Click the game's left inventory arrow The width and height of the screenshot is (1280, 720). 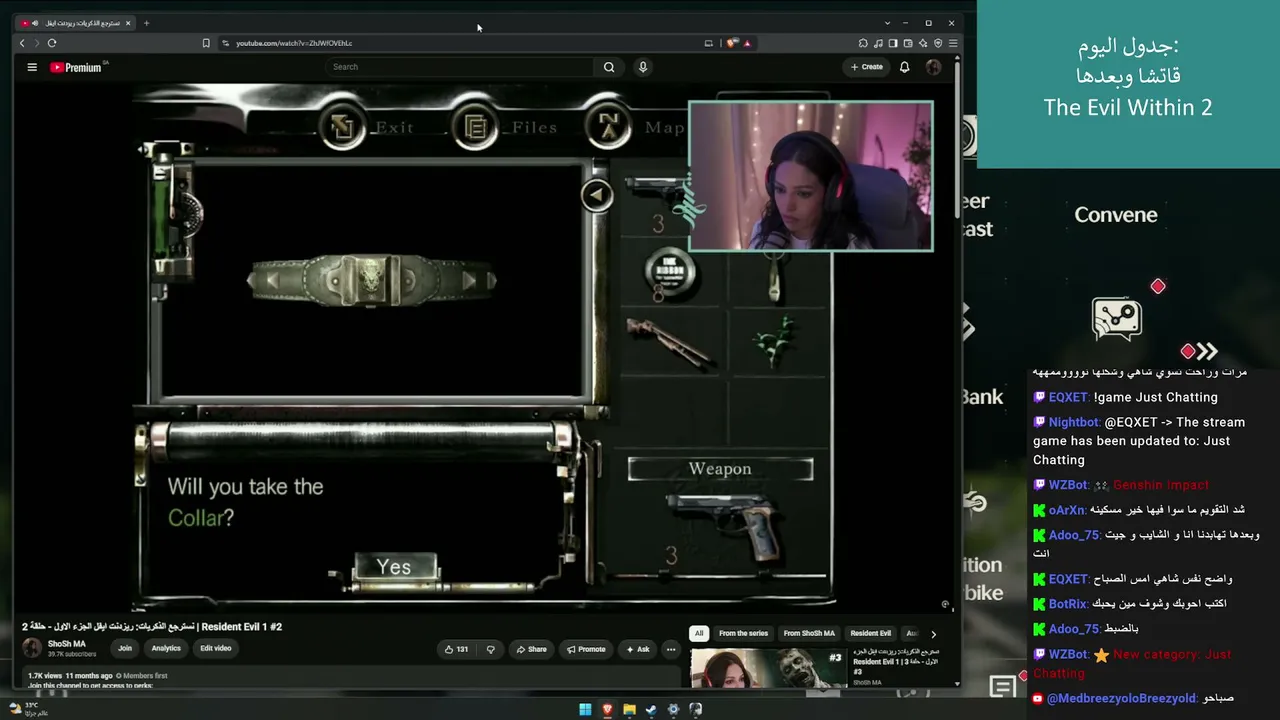coord(597,195)
